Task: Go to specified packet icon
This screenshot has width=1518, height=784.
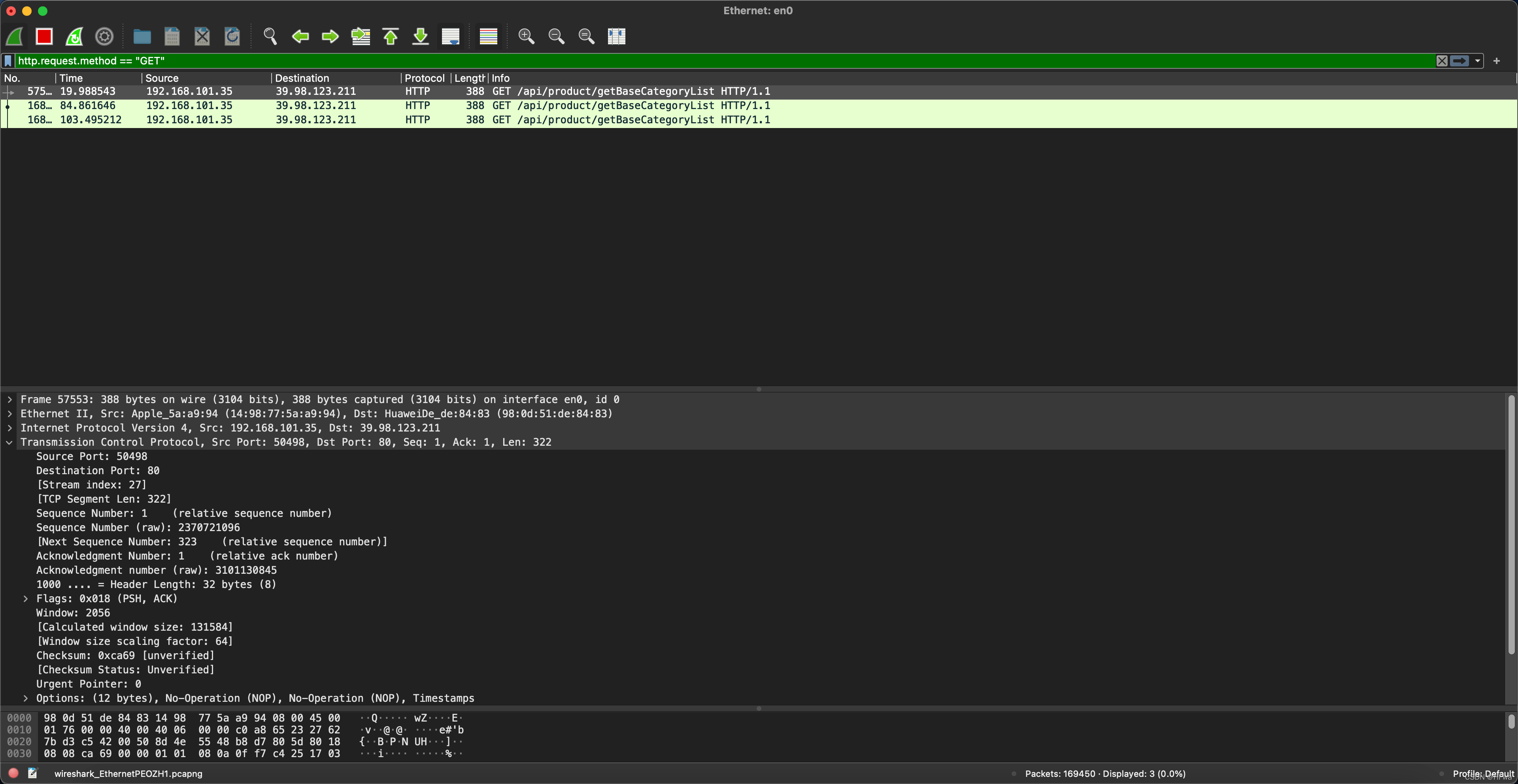Action: point(361,36)
